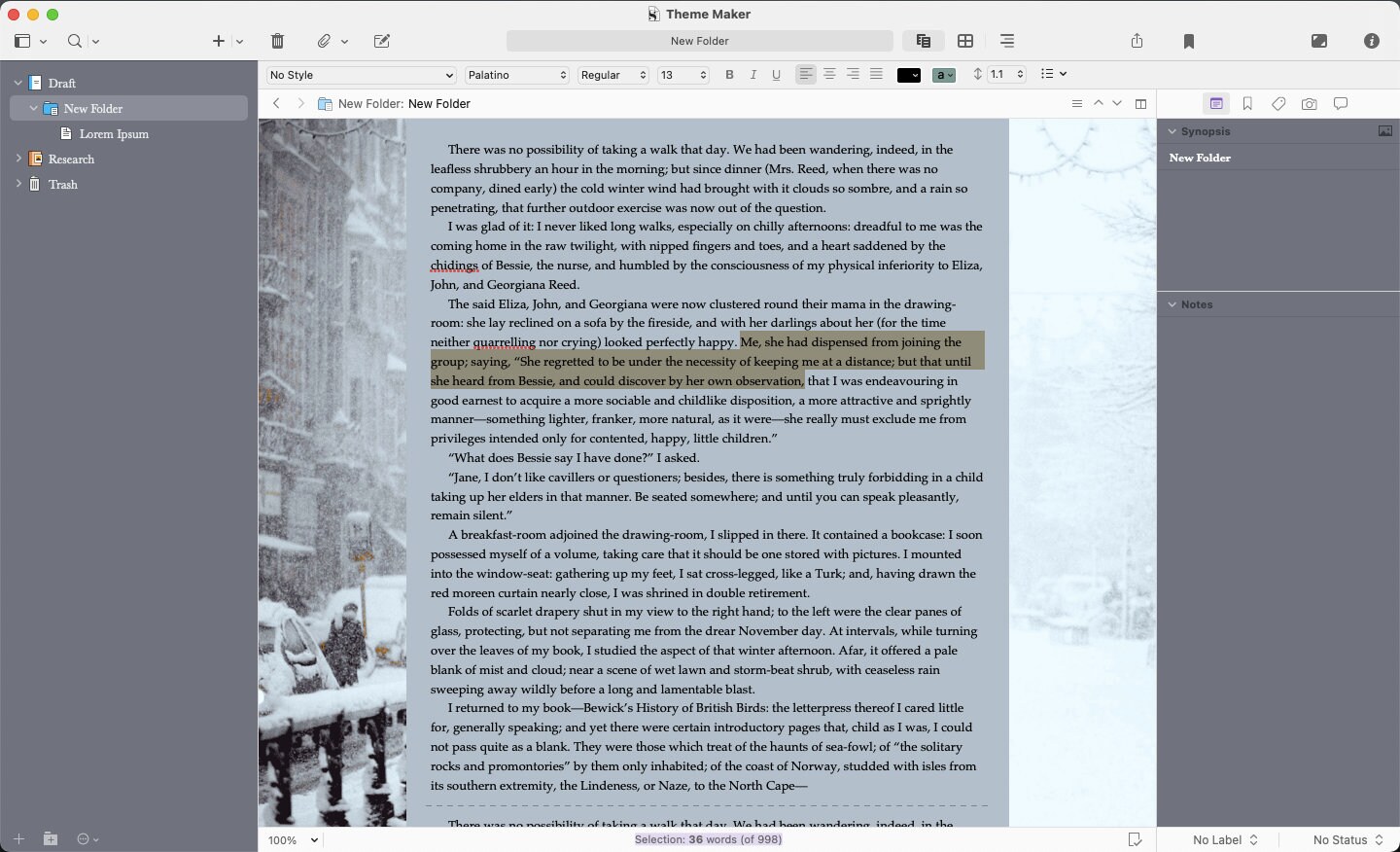Switch to the Notes & Synopsis inspector tab
The height and width of the screenshot is (852, 1400).
coord(1216,104)
